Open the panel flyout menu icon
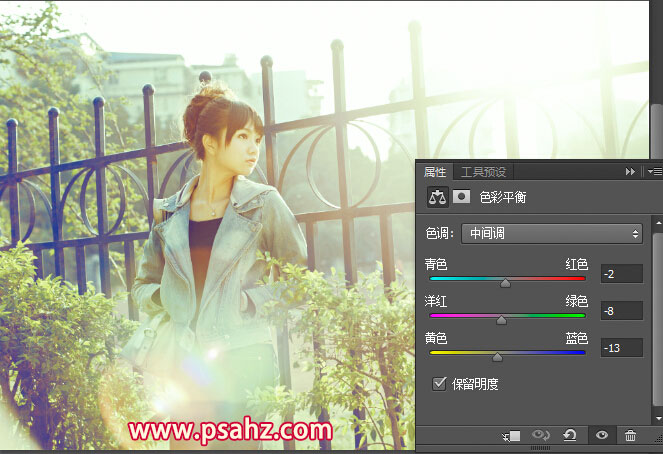Screen dimensions: 663x454 pos(654,172)
